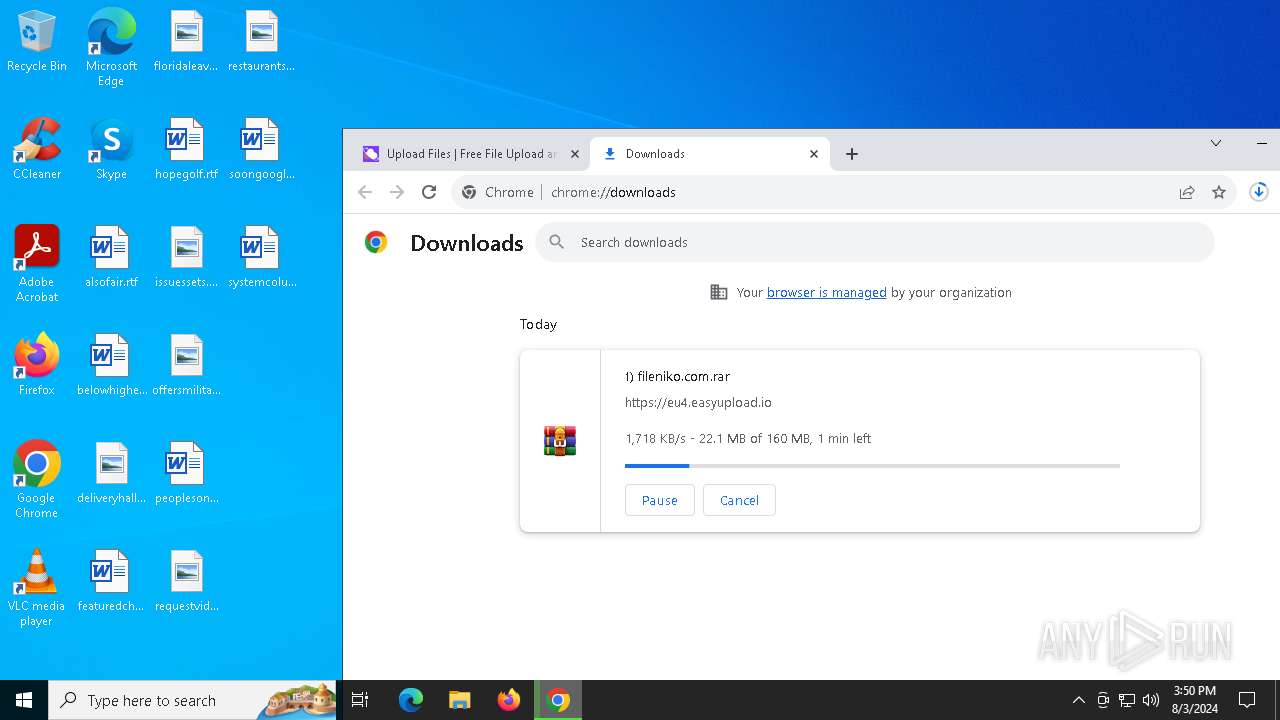1280x720 pixels.
Task: Close the Upload Files tab
Action: (575, 154)
